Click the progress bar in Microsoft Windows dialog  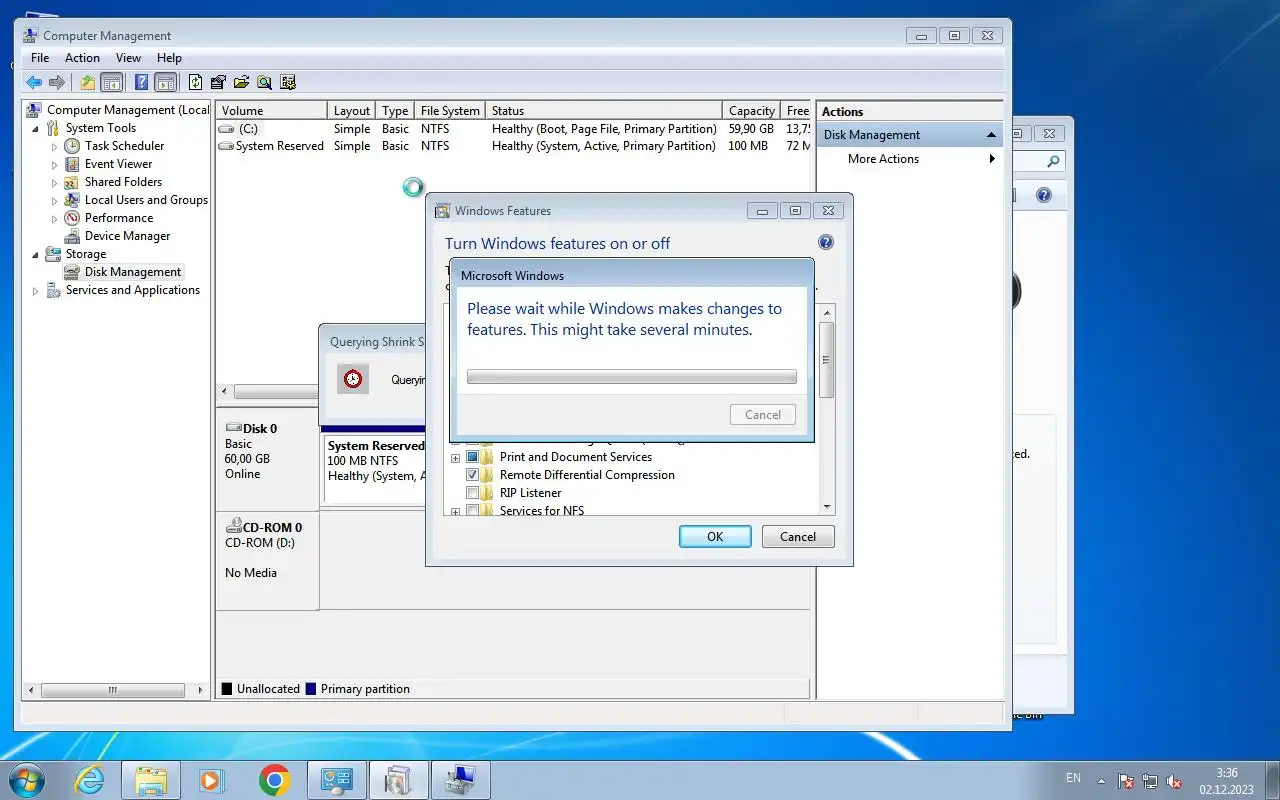point(632,377)
